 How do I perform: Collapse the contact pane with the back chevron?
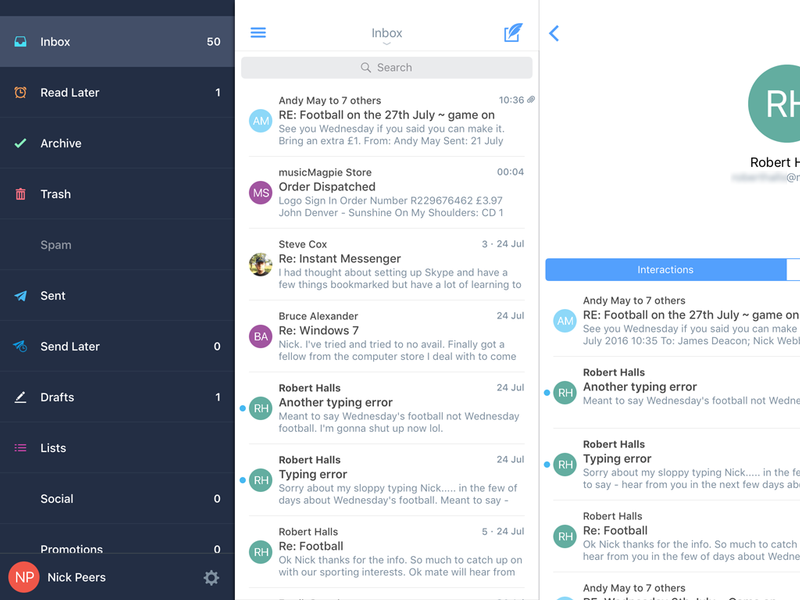pyautogui.click(x=554, y=32)
